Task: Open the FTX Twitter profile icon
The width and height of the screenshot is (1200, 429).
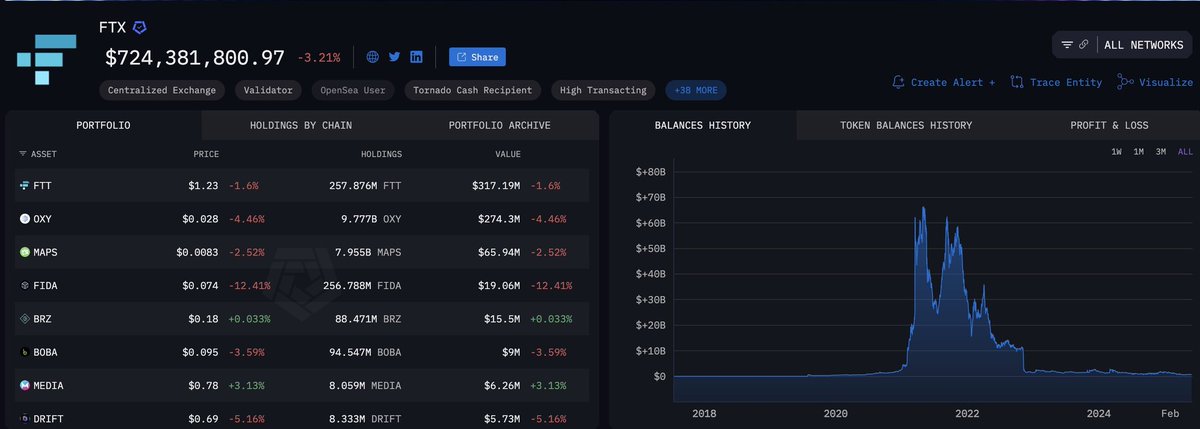Action: coord(394,57)
